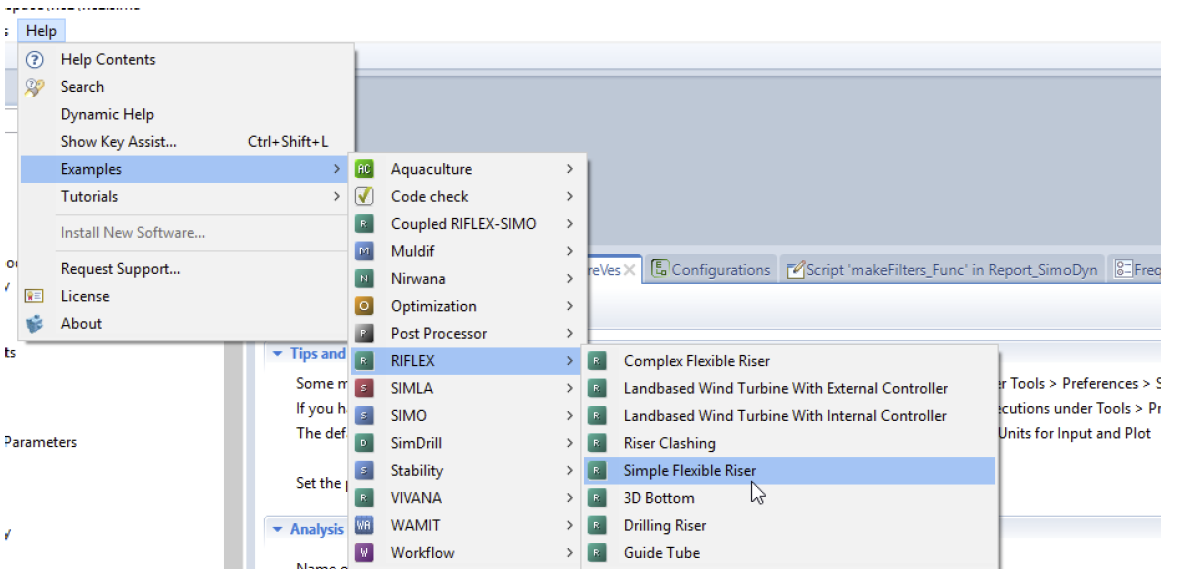Screen dimensions: 1191x569
Task: Click the Help Contents question mark icon
Action: pos(35,60)
